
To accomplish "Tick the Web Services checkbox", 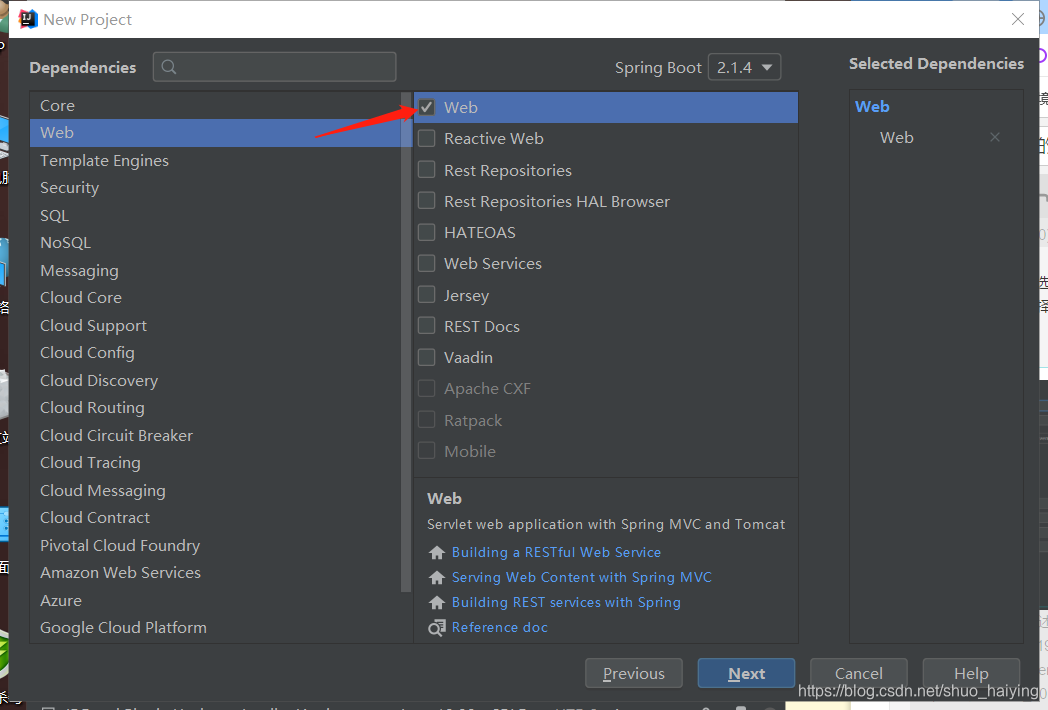I will click(426, 263).
